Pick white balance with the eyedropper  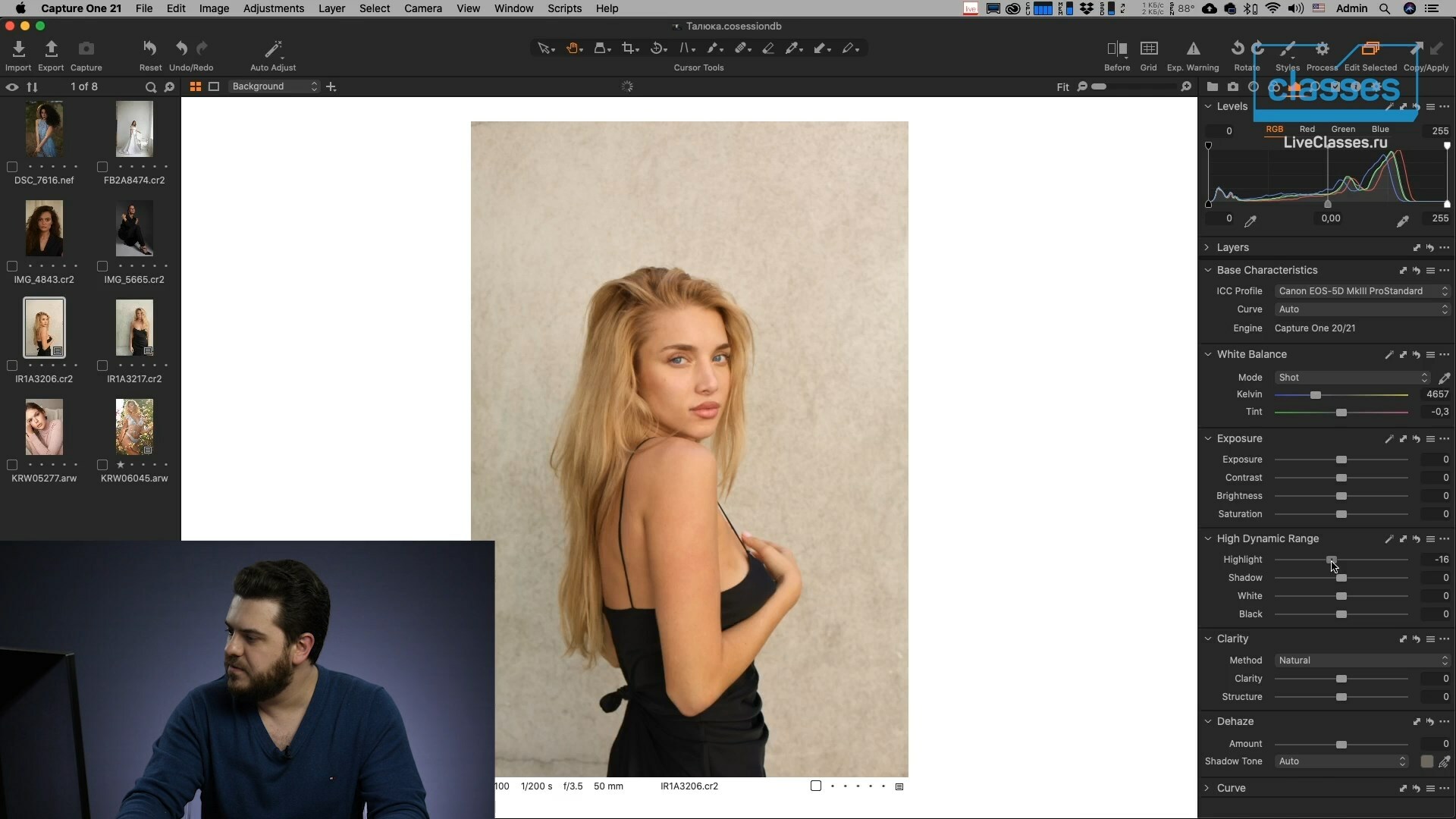1444,378
